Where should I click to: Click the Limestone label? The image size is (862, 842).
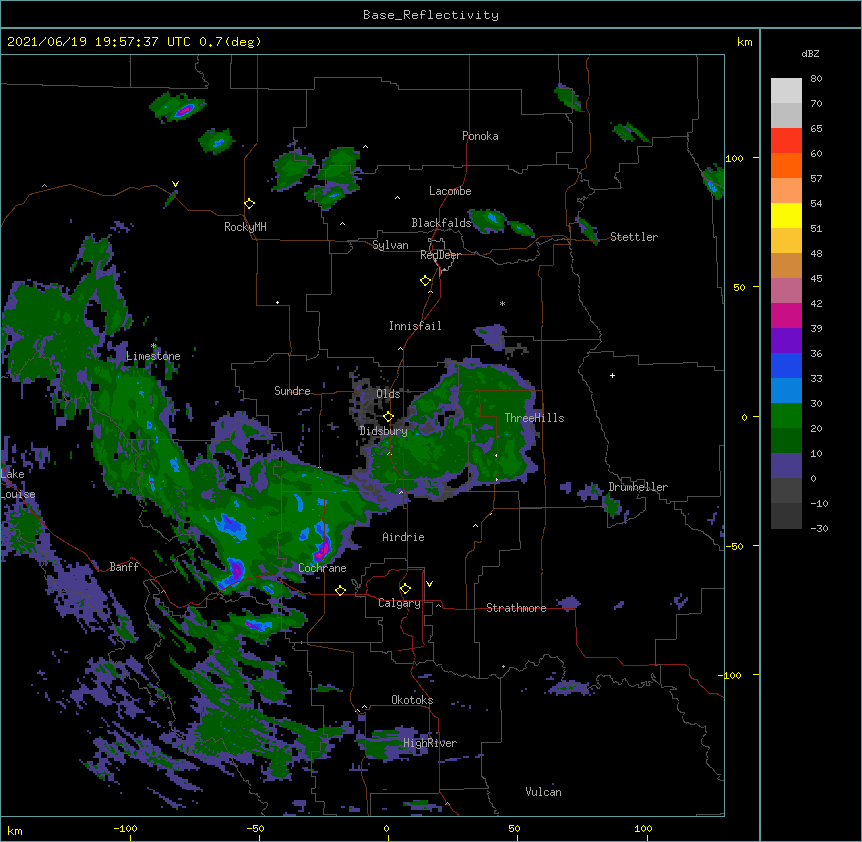pos(153,356)
